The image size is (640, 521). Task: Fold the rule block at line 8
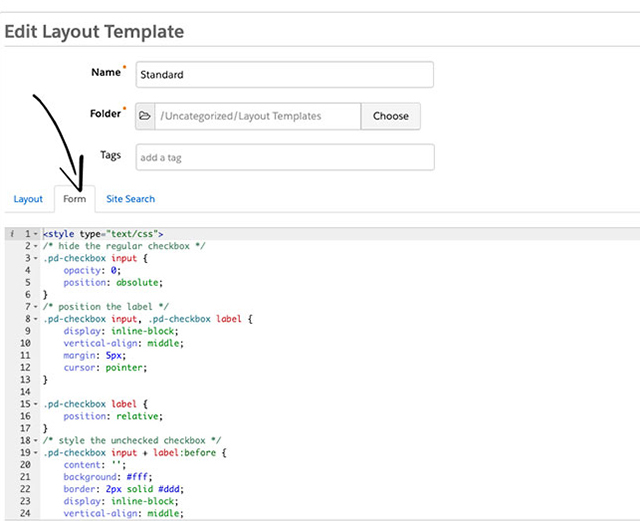[36, 319]
